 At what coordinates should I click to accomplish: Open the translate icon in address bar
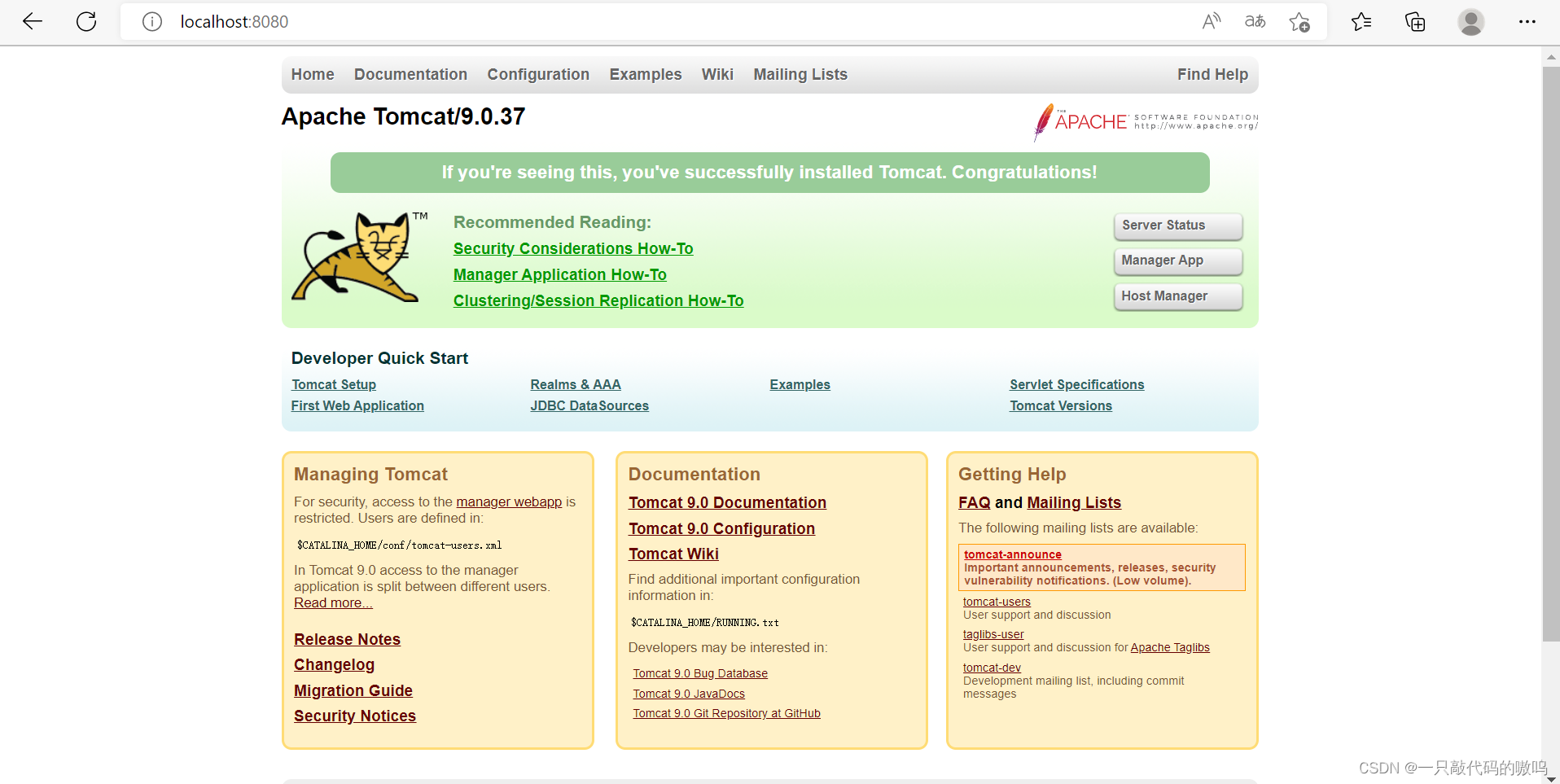[x=1255, y=22]
